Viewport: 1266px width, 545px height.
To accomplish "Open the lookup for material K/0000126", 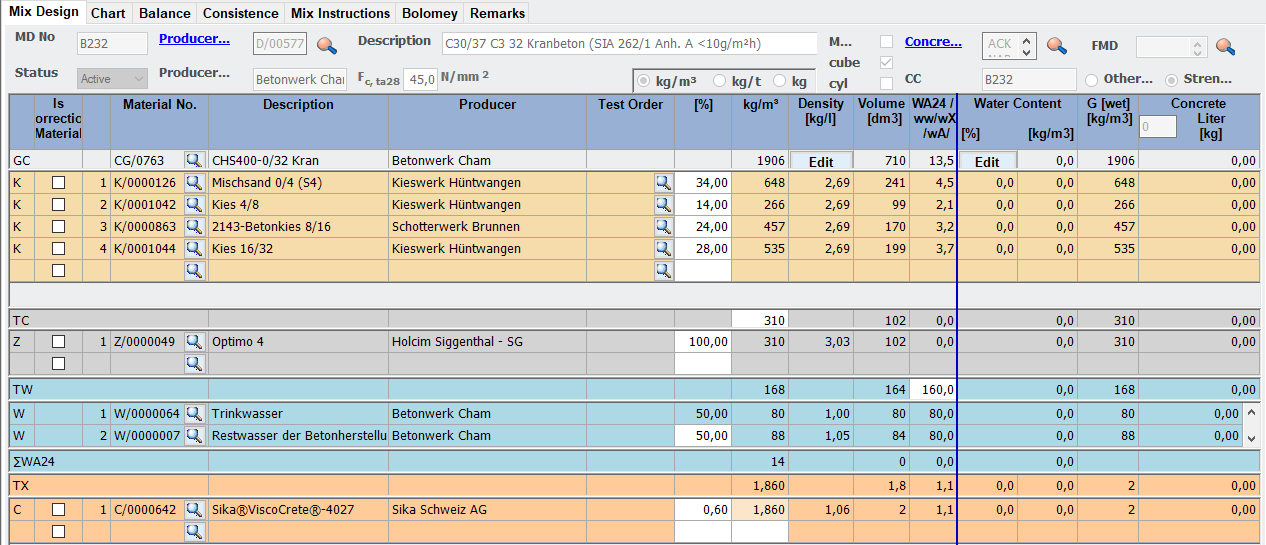I will (195, 182).
